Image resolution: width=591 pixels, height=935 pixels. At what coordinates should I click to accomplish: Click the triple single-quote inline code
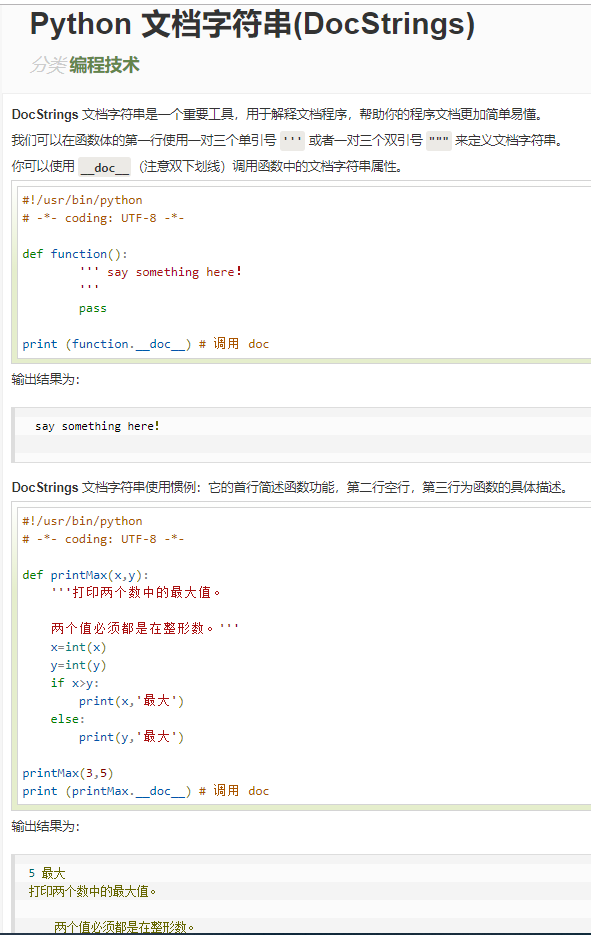(x=292, y=141)
